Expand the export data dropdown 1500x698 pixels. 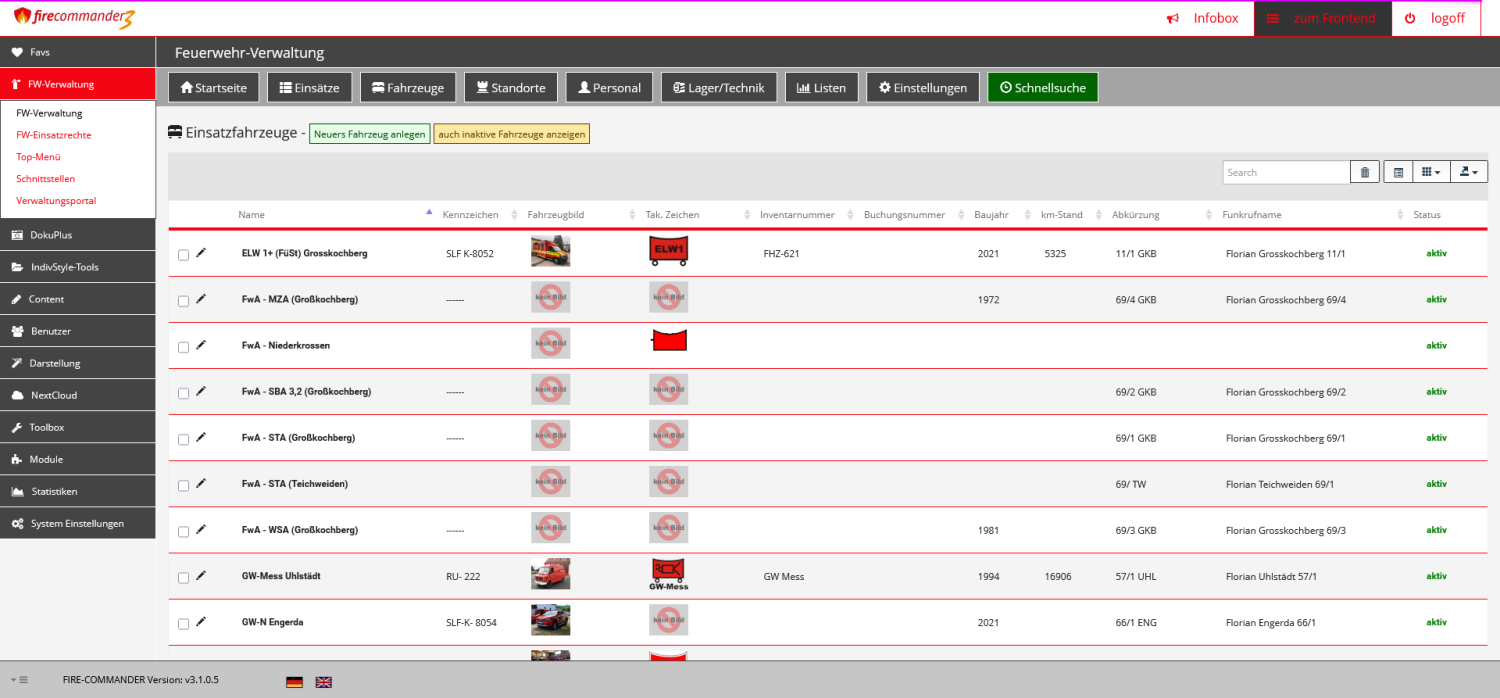tap(1468, 172)
